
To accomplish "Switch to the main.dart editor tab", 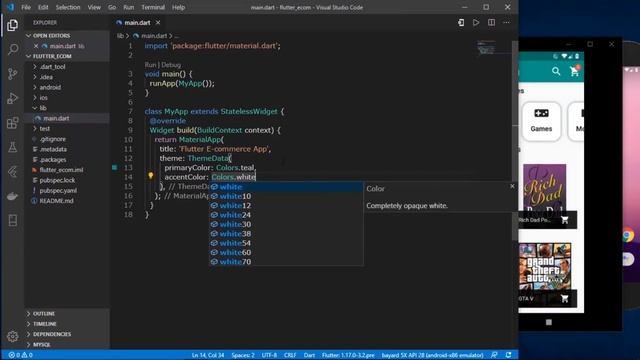I will pyautogui.click(x=137, y=23).
